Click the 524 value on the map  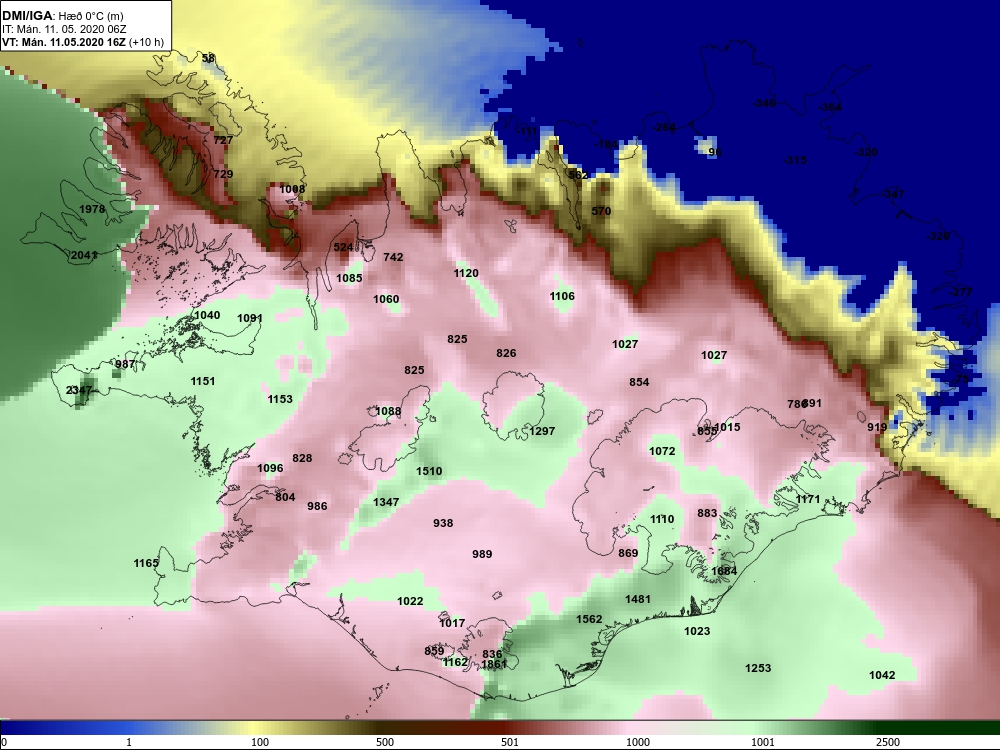coord(343,247)
